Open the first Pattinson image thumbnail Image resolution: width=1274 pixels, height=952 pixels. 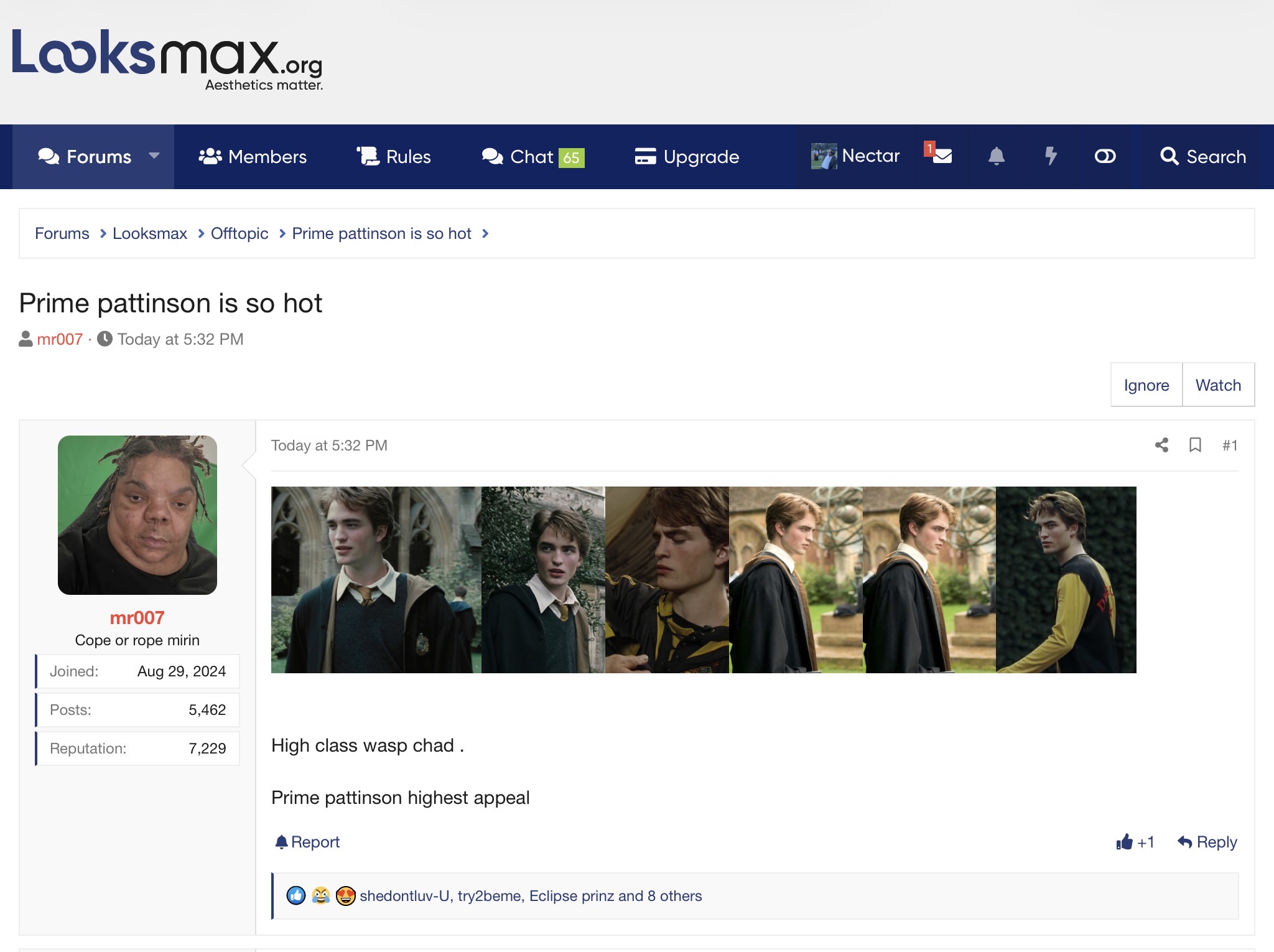[x=376, y=579]
